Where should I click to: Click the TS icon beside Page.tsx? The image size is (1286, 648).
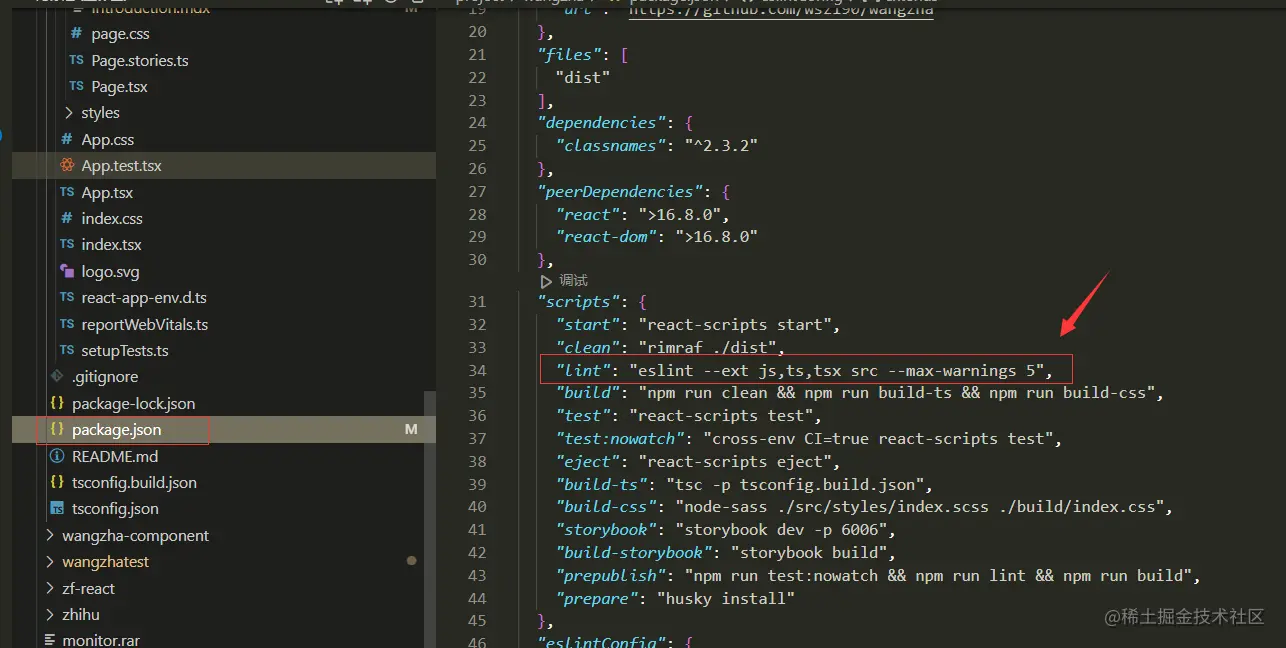click(77, 86)
